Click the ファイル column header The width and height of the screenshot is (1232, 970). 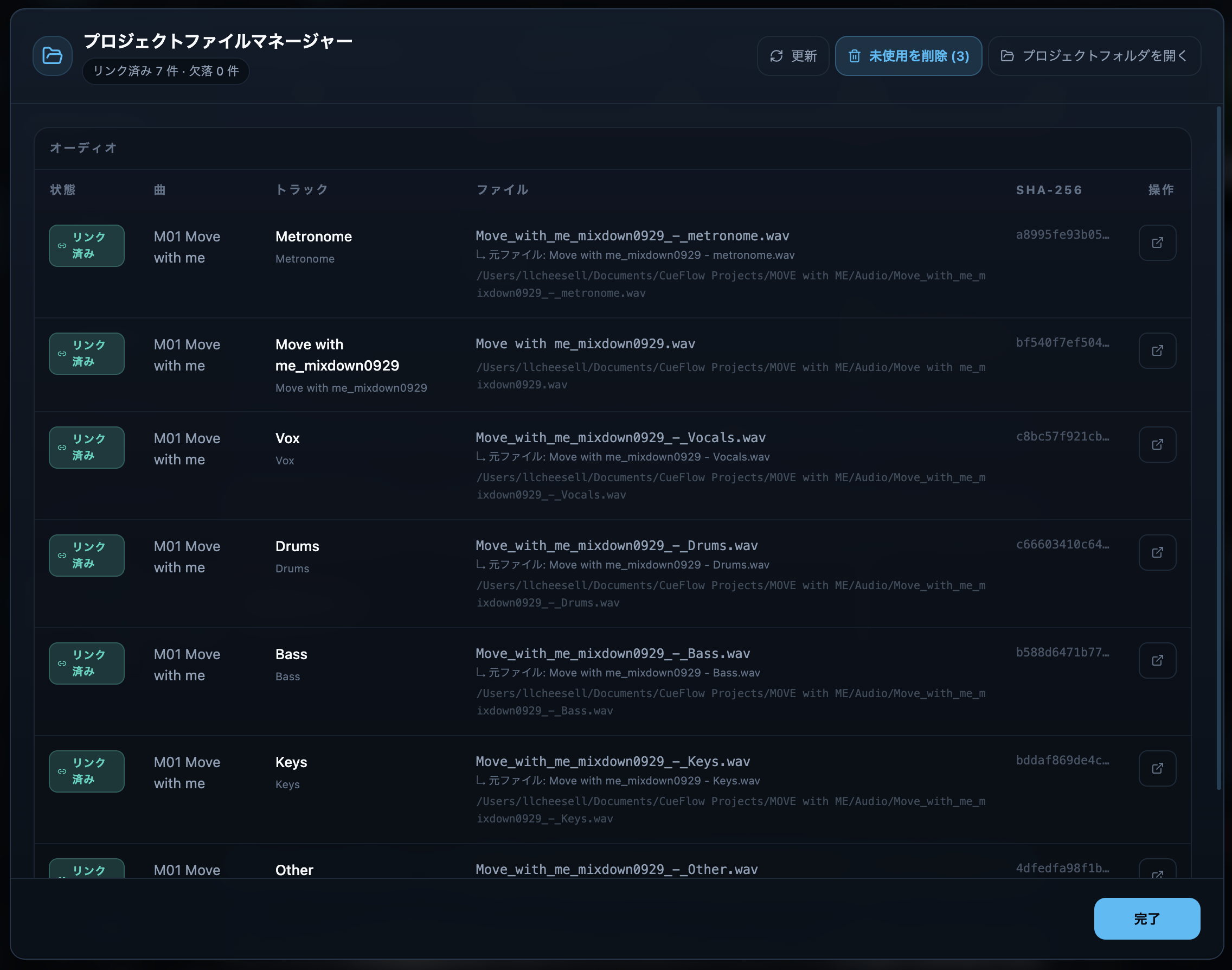503,190
